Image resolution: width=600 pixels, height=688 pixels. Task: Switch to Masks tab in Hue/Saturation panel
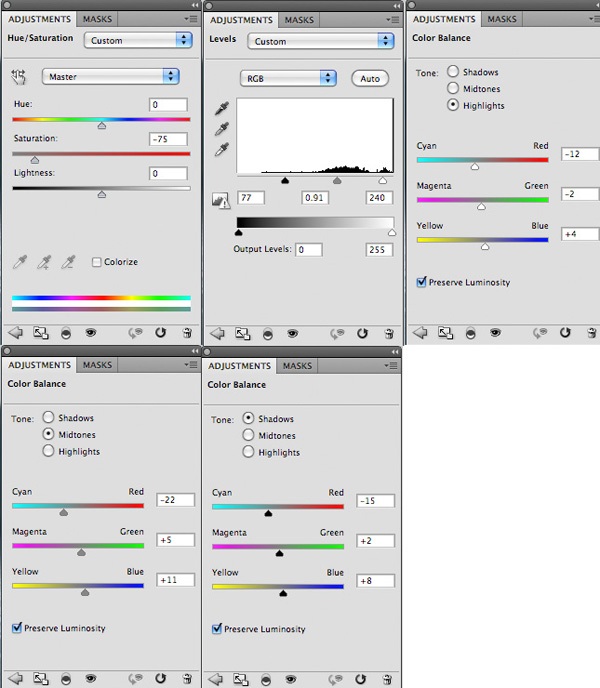coord(97,19)
